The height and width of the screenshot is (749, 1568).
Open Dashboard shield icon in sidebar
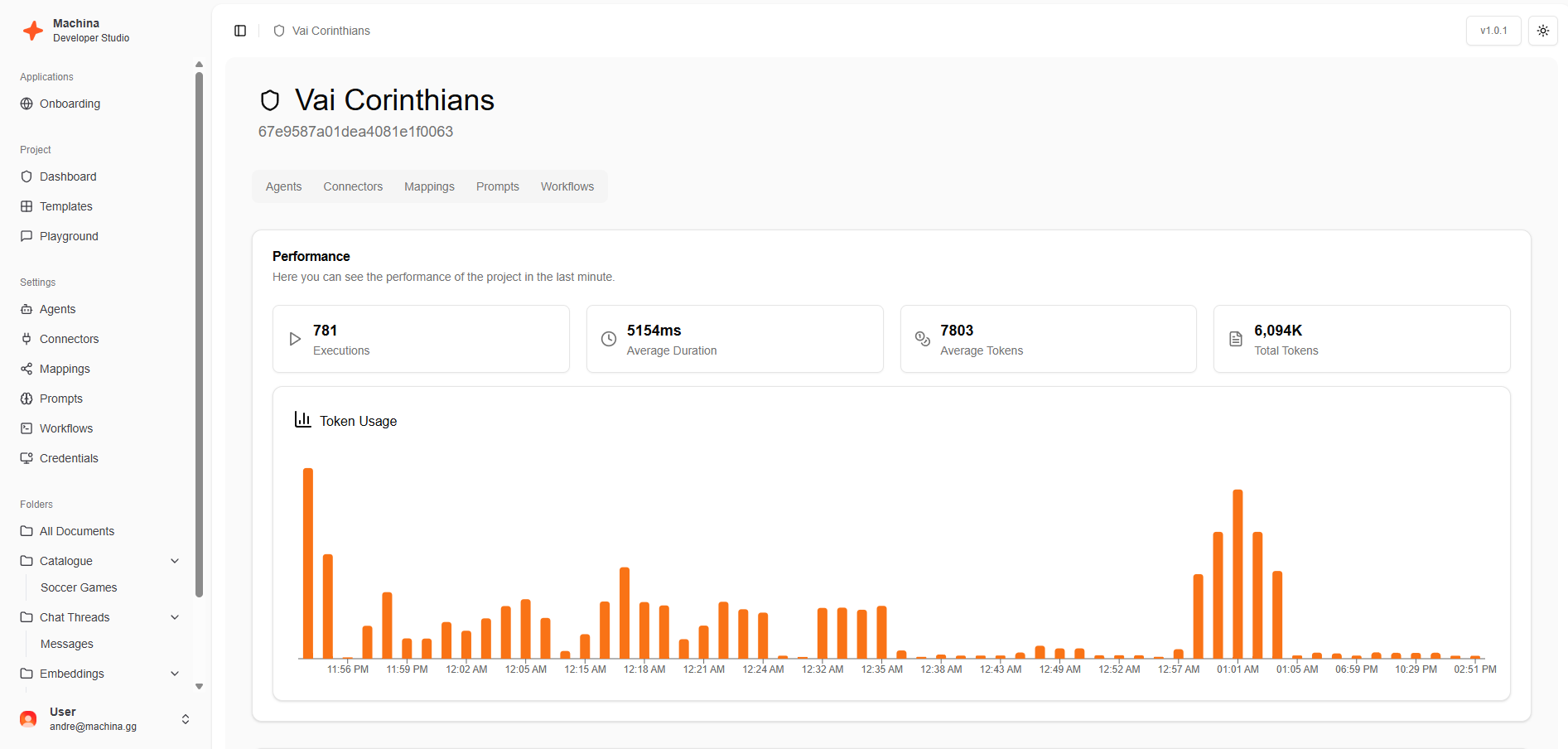27,176
